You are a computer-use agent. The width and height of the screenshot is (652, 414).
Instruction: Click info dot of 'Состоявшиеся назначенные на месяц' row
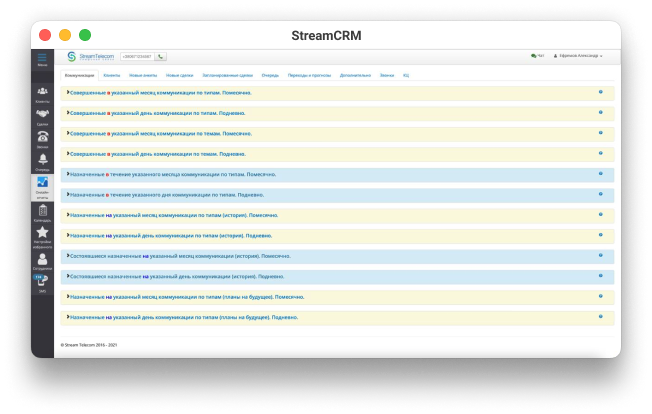pos(600,255)
